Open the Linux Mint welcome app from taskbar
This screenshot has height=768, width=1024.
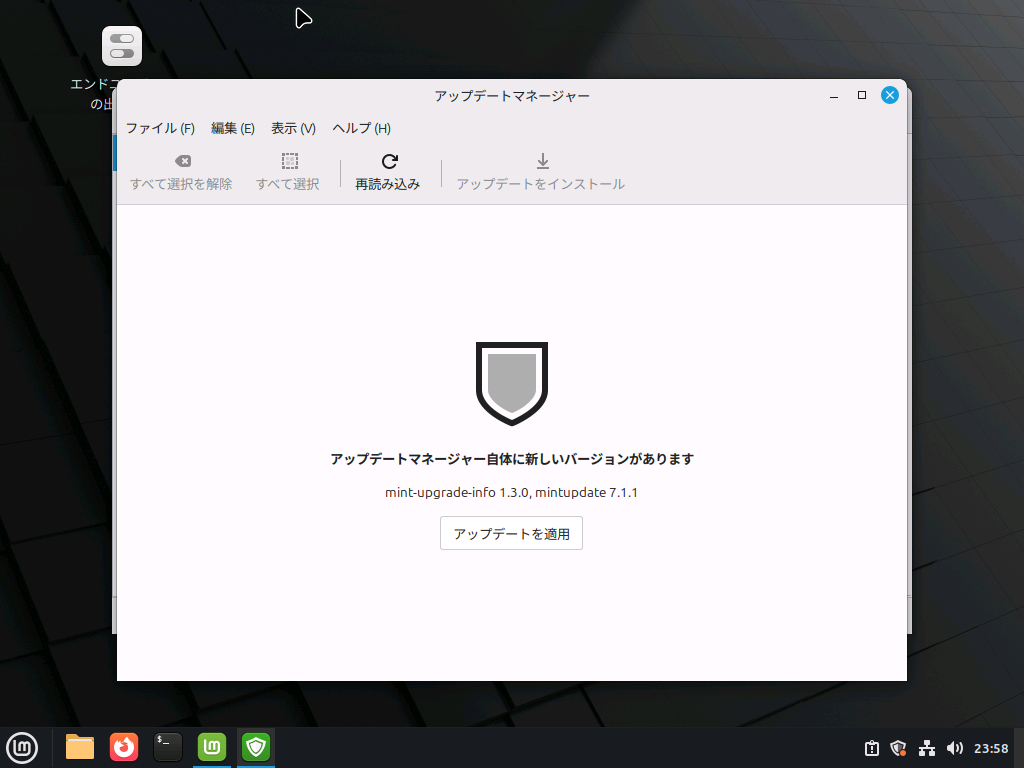pos(212,747)
